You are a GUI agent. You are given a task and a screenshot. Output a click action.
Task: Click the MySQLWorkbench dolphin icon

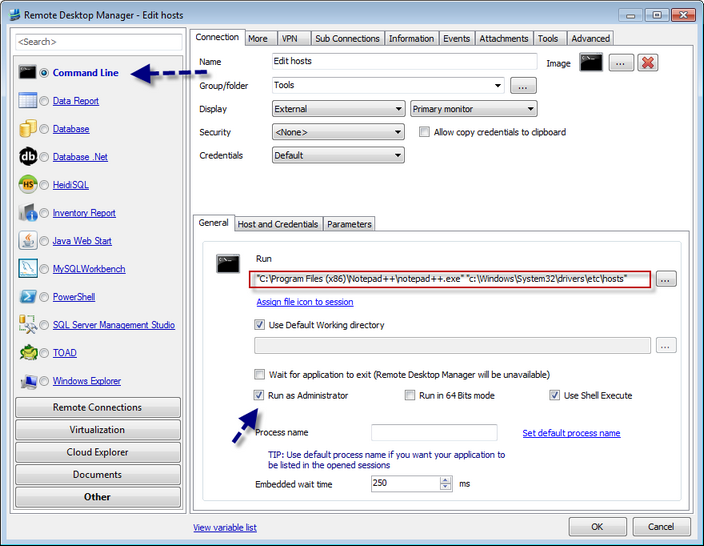tap(28, 269)
